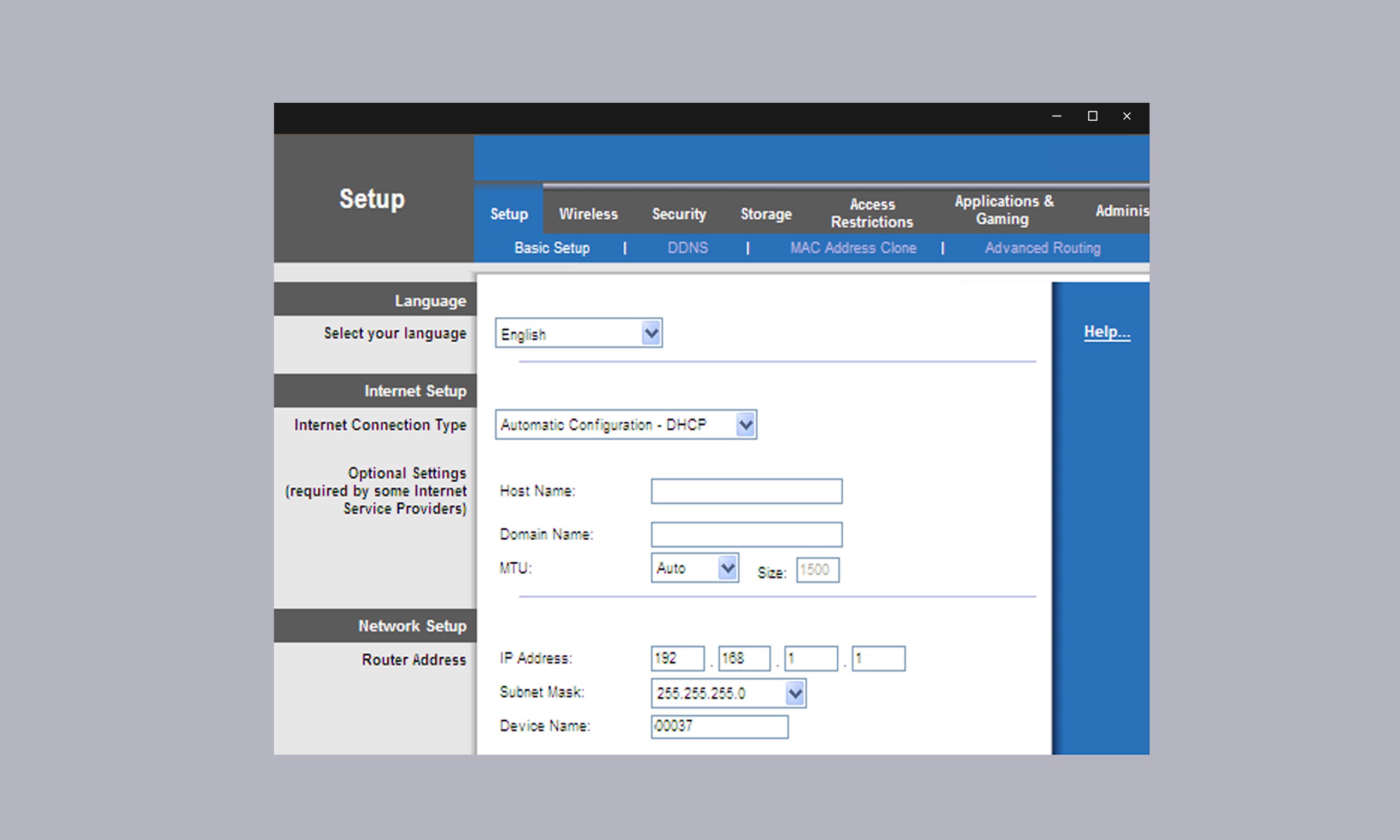Open Advanced Routing sub-tab
1400x840 pixels.
coord(1042,248)
